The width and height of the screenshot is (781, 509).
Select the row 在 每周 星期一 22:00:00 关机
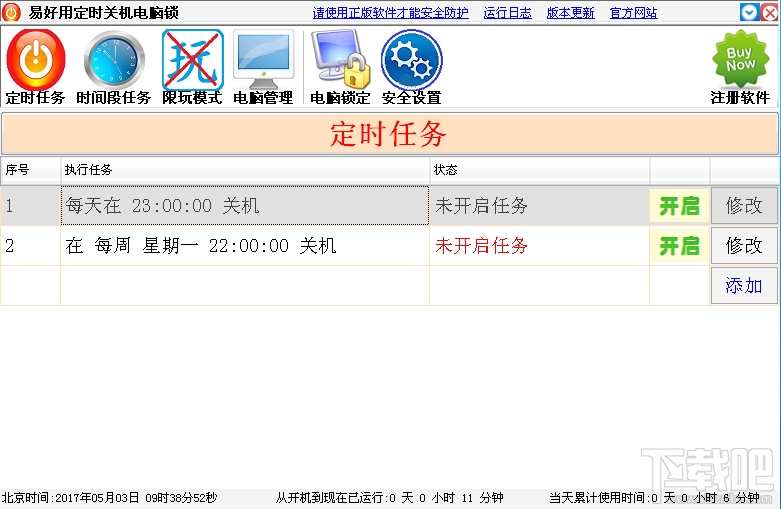[245, 246]
